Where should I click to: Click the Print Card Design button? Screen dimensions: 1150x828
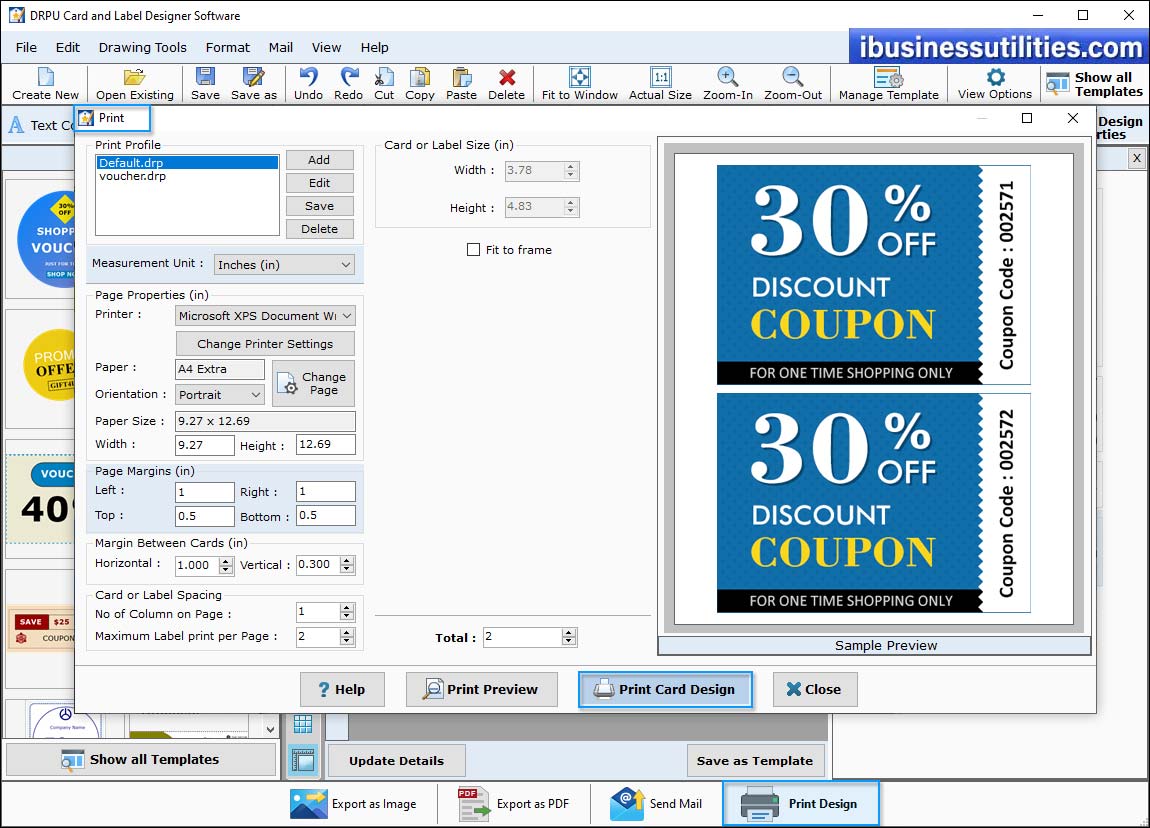665,689
